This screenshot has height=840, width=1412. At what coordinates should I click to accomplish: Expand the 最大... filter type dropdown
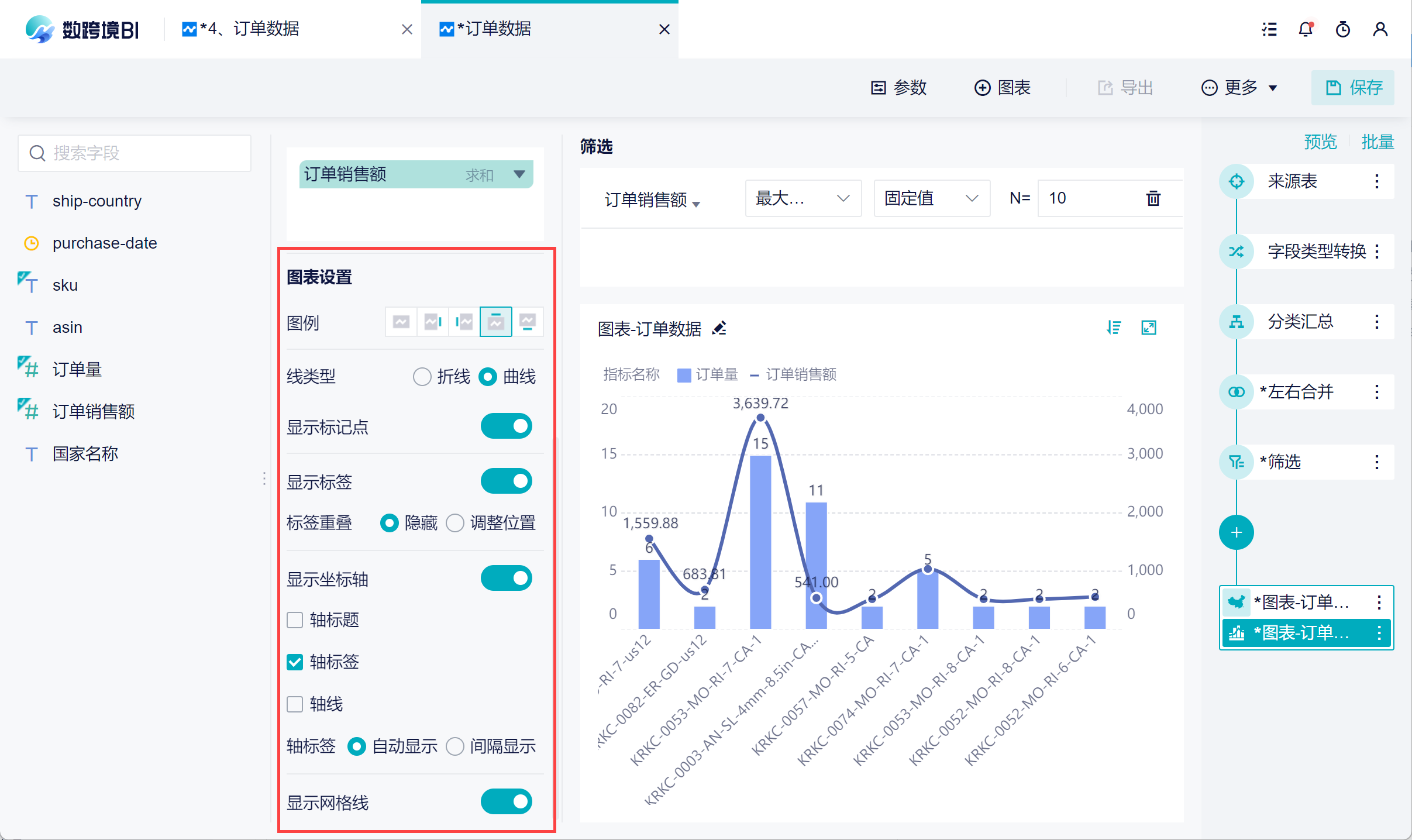pyautogui.click(x=803, y=198)
